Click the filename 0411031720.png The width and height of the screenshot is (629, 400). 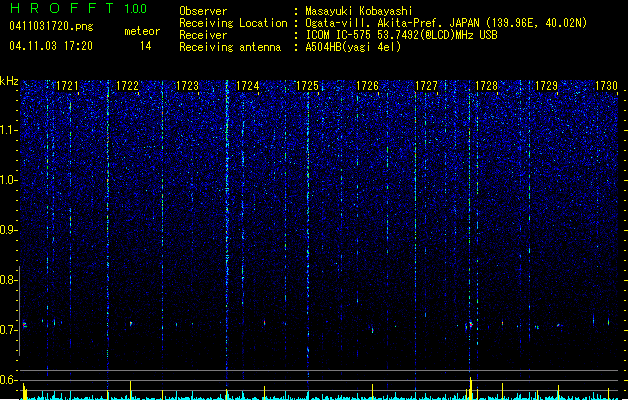pyautogui.click(x=51, y=27)
